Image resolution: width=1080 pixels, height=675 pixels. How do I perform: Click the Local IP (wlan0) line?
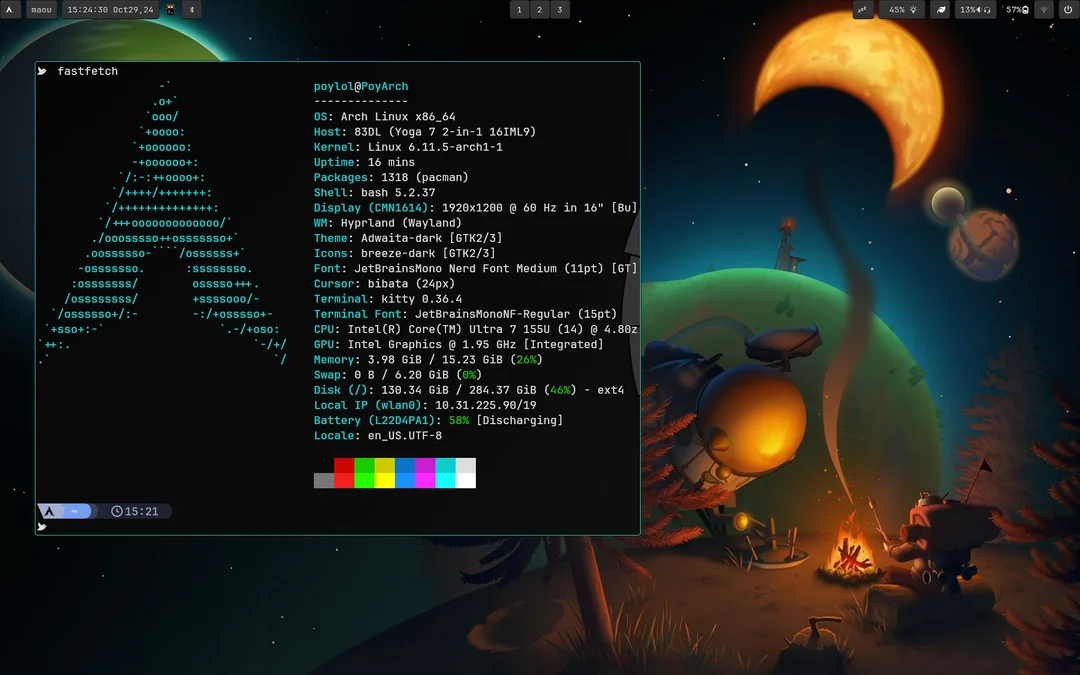425,404
